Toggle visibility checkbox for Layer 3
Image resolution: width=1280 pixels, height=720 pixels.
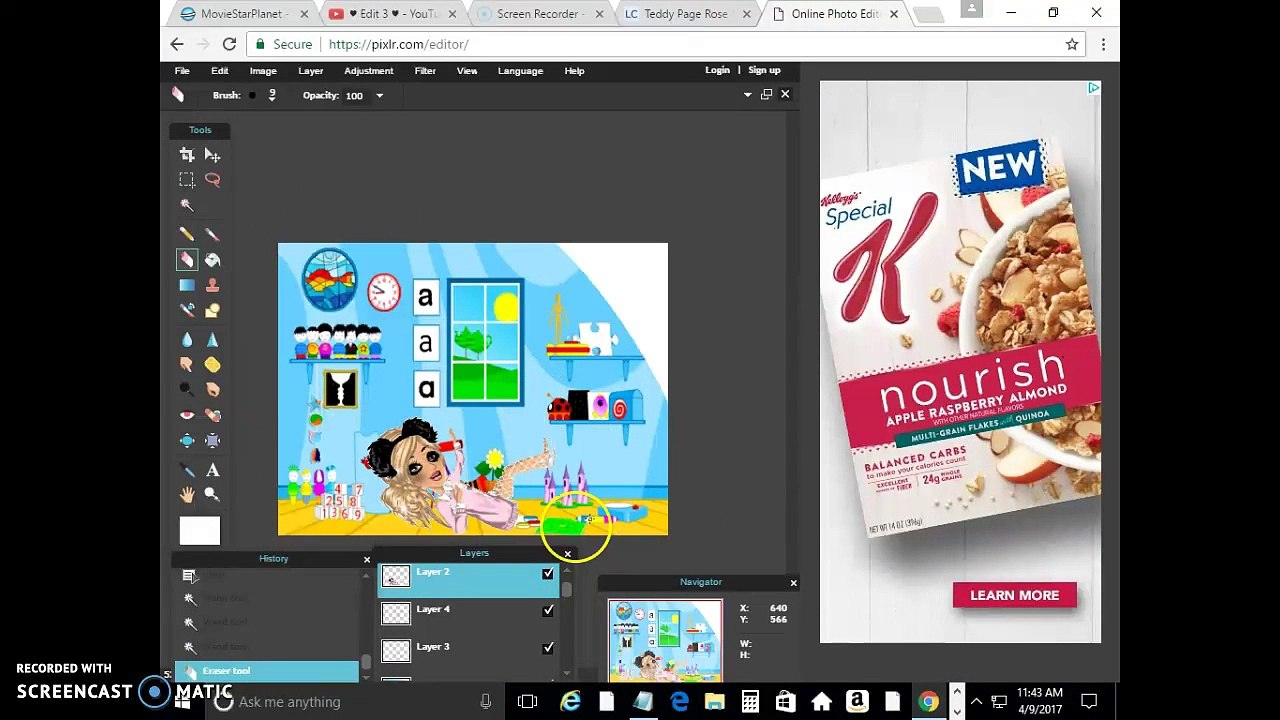[548, 648]
